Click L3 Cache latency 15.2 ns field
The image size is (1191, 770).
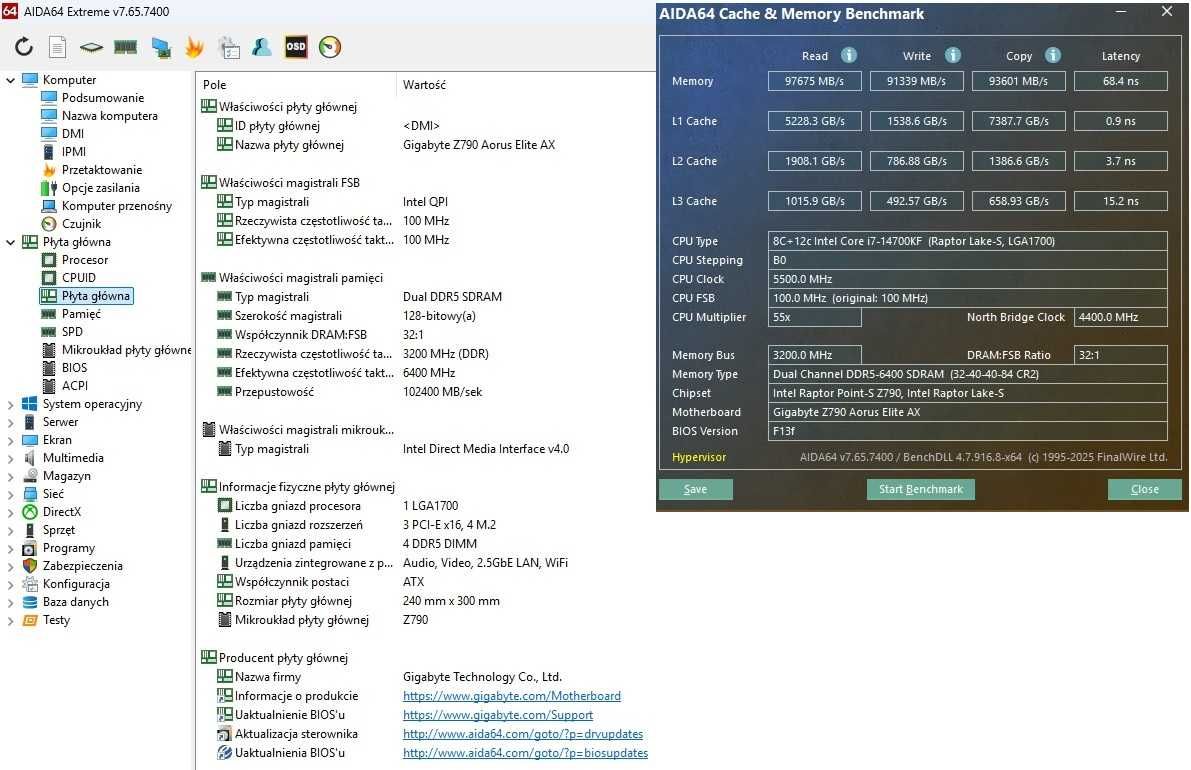coord(1120,201)
